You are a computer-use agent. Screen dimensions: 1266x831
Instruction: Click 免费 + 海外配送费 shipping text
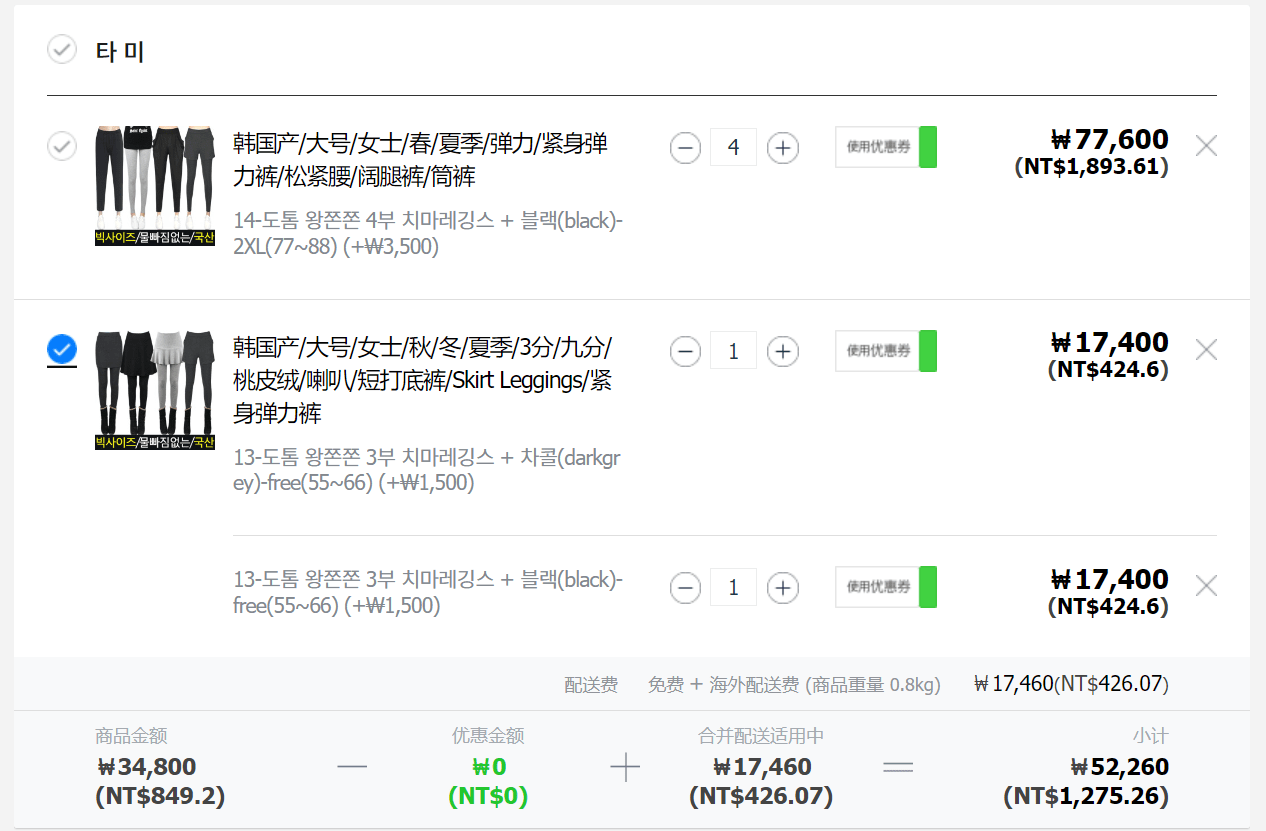tap(794, 685)
